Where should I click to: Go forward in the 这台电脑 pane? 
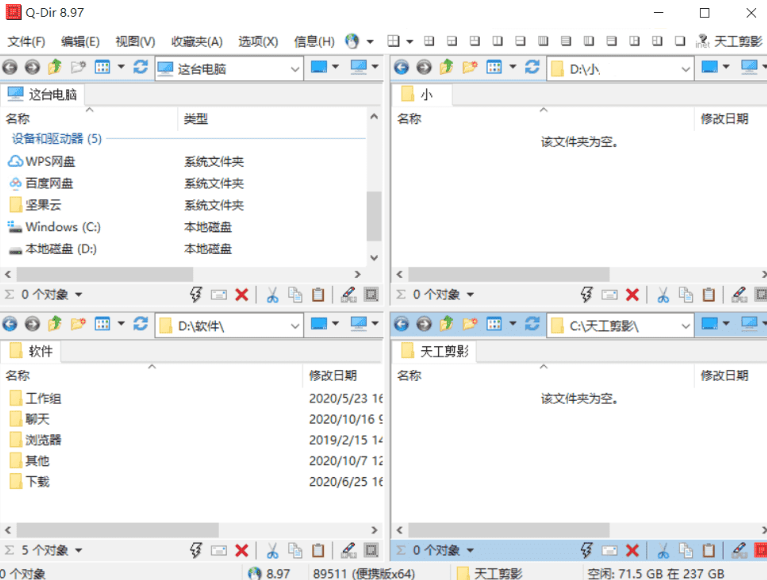tap(32, 67)
